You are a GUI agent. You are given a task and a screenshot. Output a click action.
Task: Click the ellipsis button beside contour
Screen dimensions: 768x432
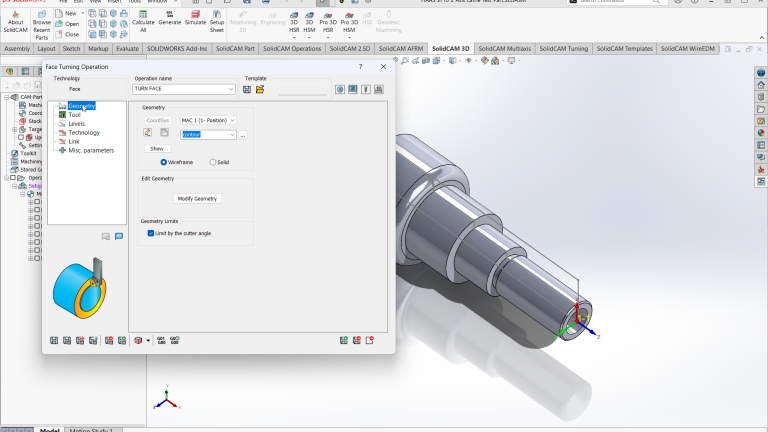(x=243, y=135)
